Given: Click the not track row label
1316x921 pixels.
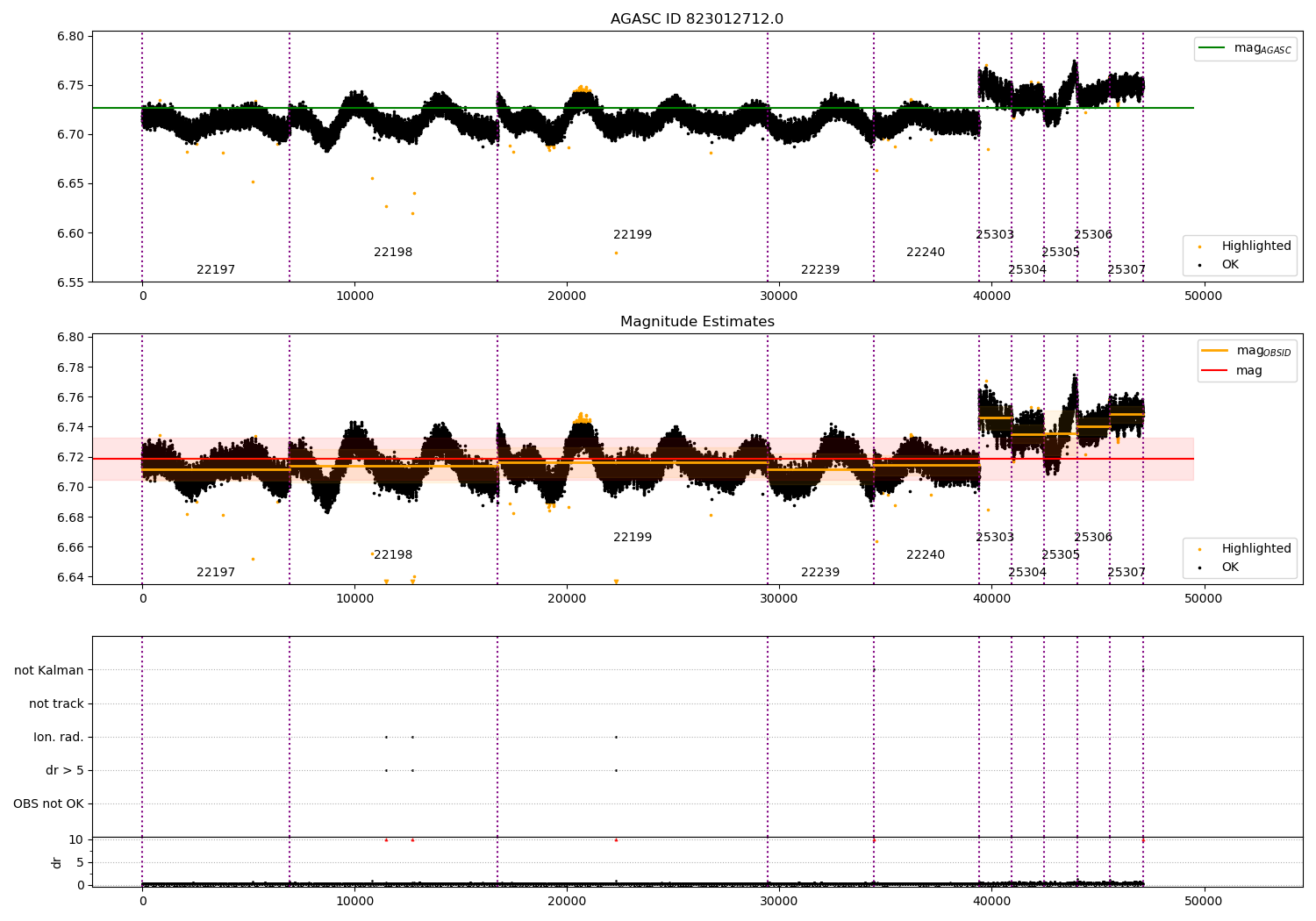Looking at the screenshot, I should tap(56, 703).
